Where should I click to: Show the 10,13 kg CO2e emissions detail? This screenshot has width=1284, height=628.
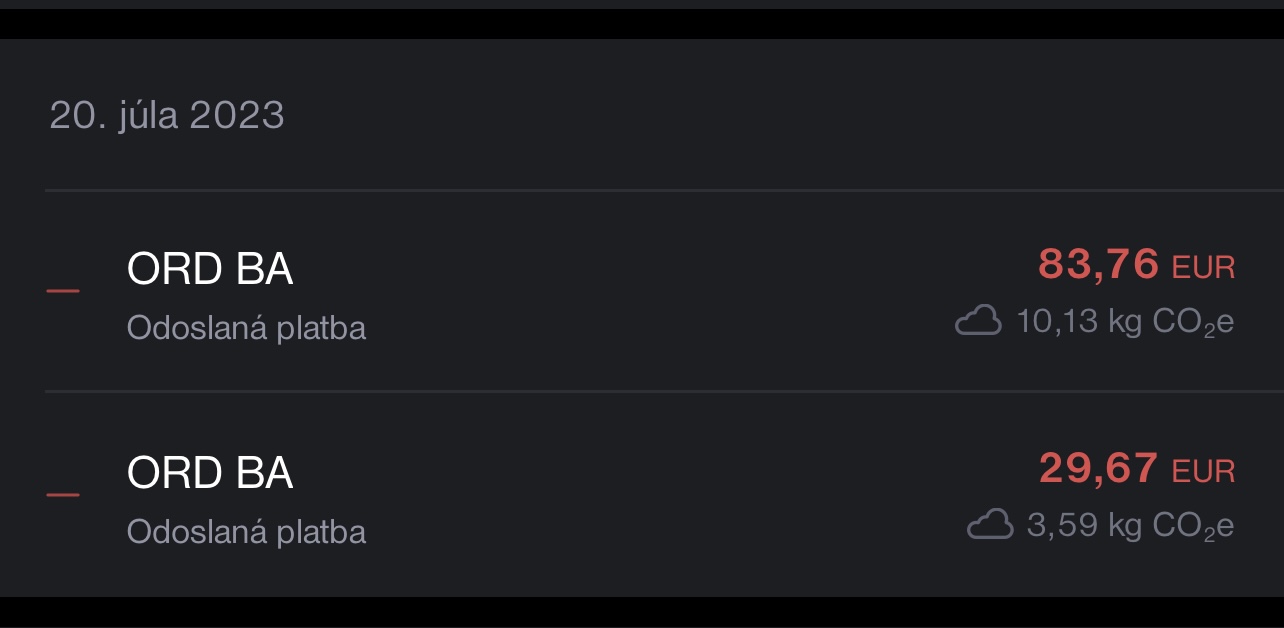pyautogui.click(x=1125, y=322)
